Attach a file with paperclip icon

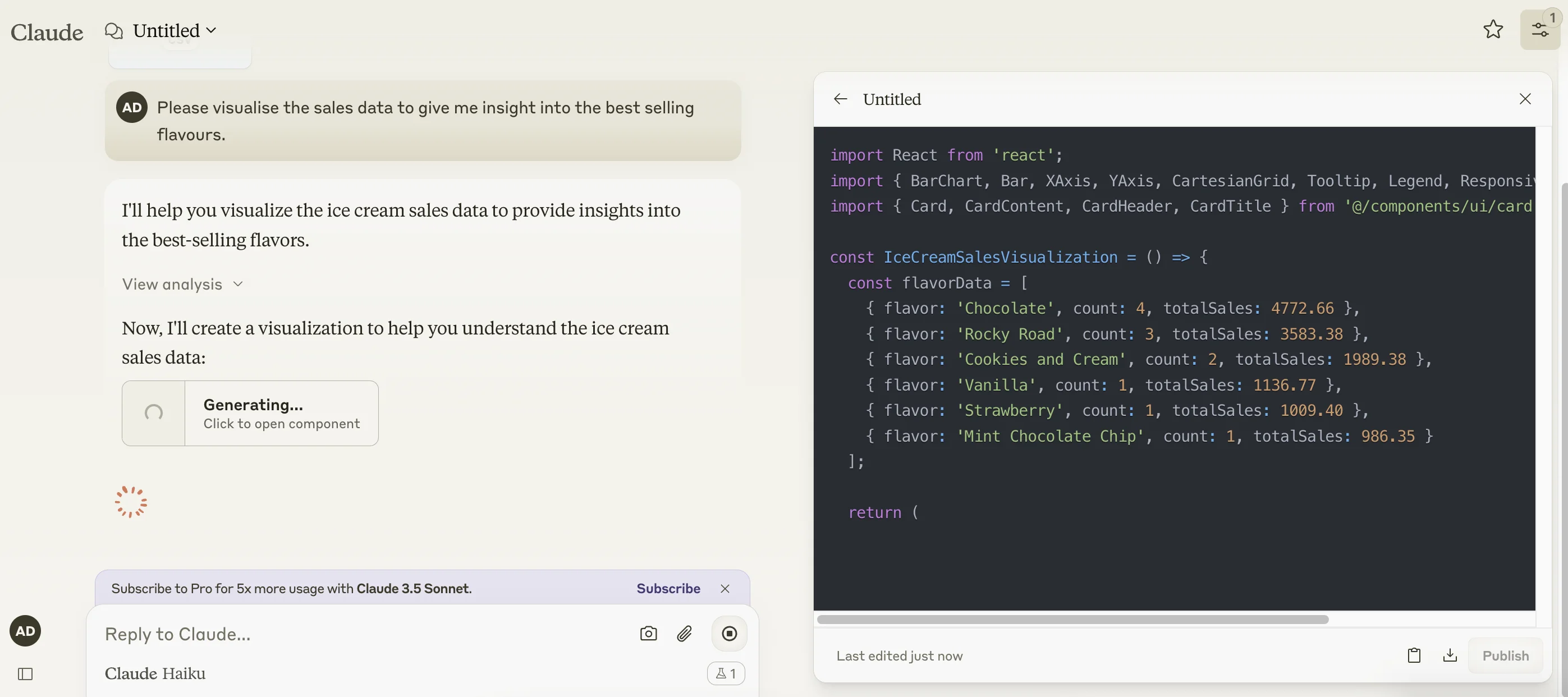click(x=684, y=634)
